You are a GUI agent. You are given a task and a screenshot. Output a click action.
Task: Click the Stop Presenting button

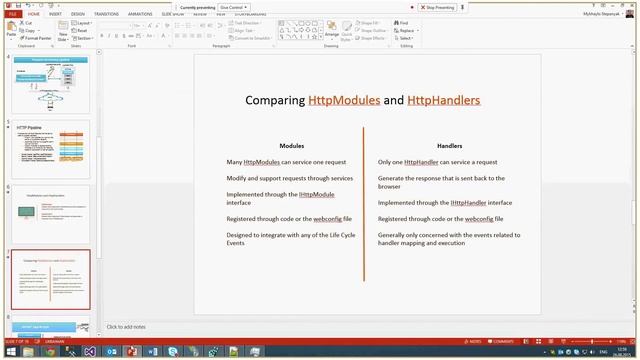pyautogui.click(x=437, y=7)
